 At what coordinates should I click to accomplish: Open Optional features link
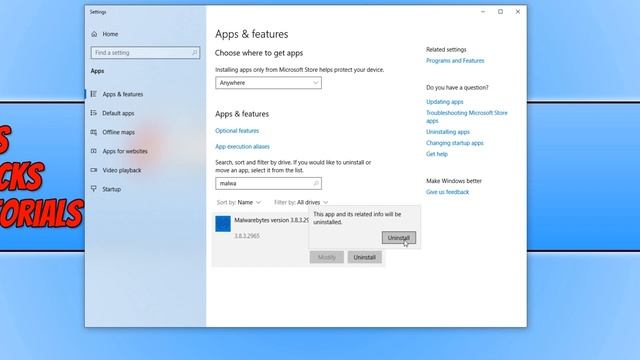237,131
